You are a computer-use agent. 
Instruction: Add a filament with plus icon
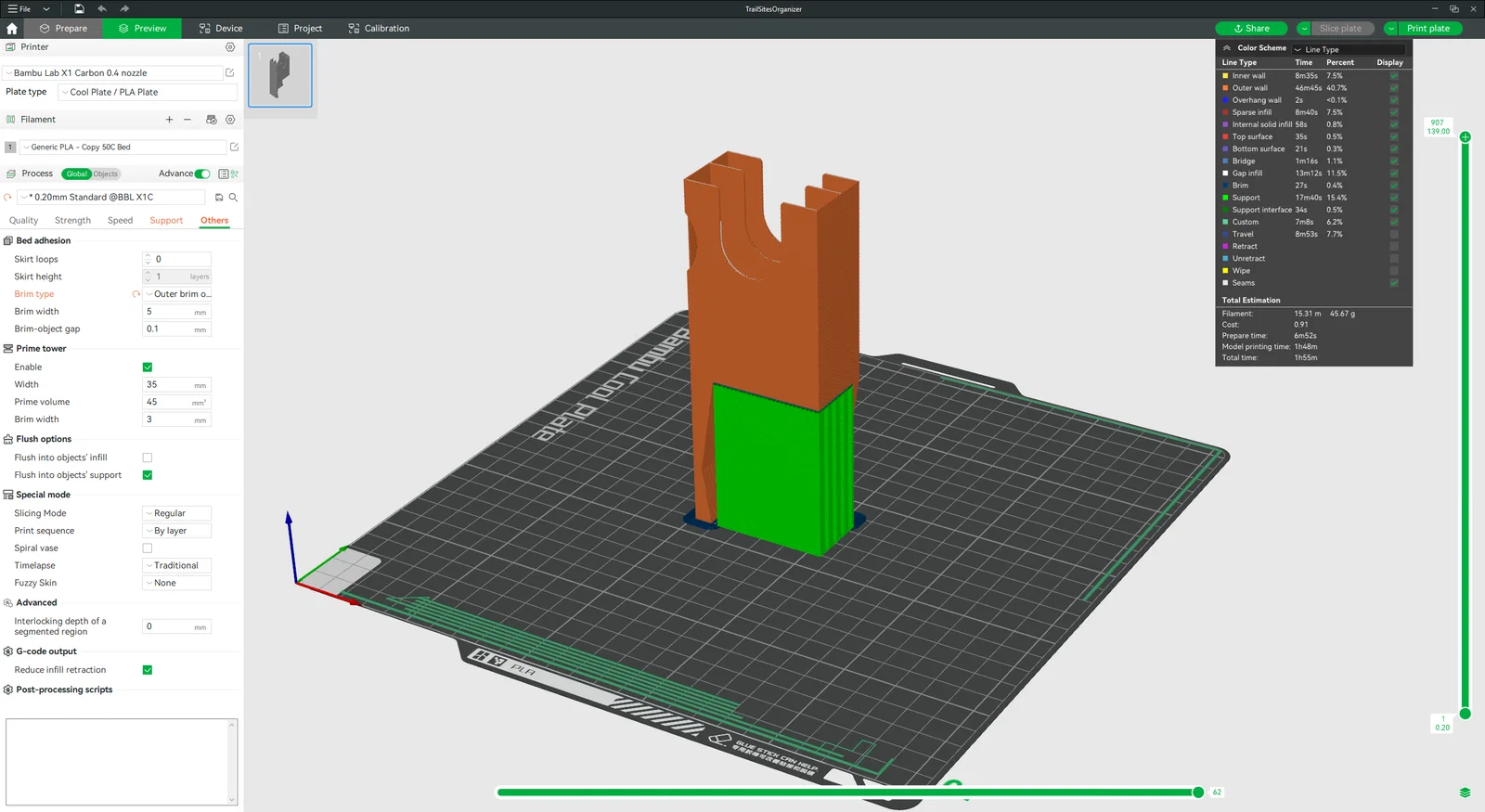click(169, 120)
